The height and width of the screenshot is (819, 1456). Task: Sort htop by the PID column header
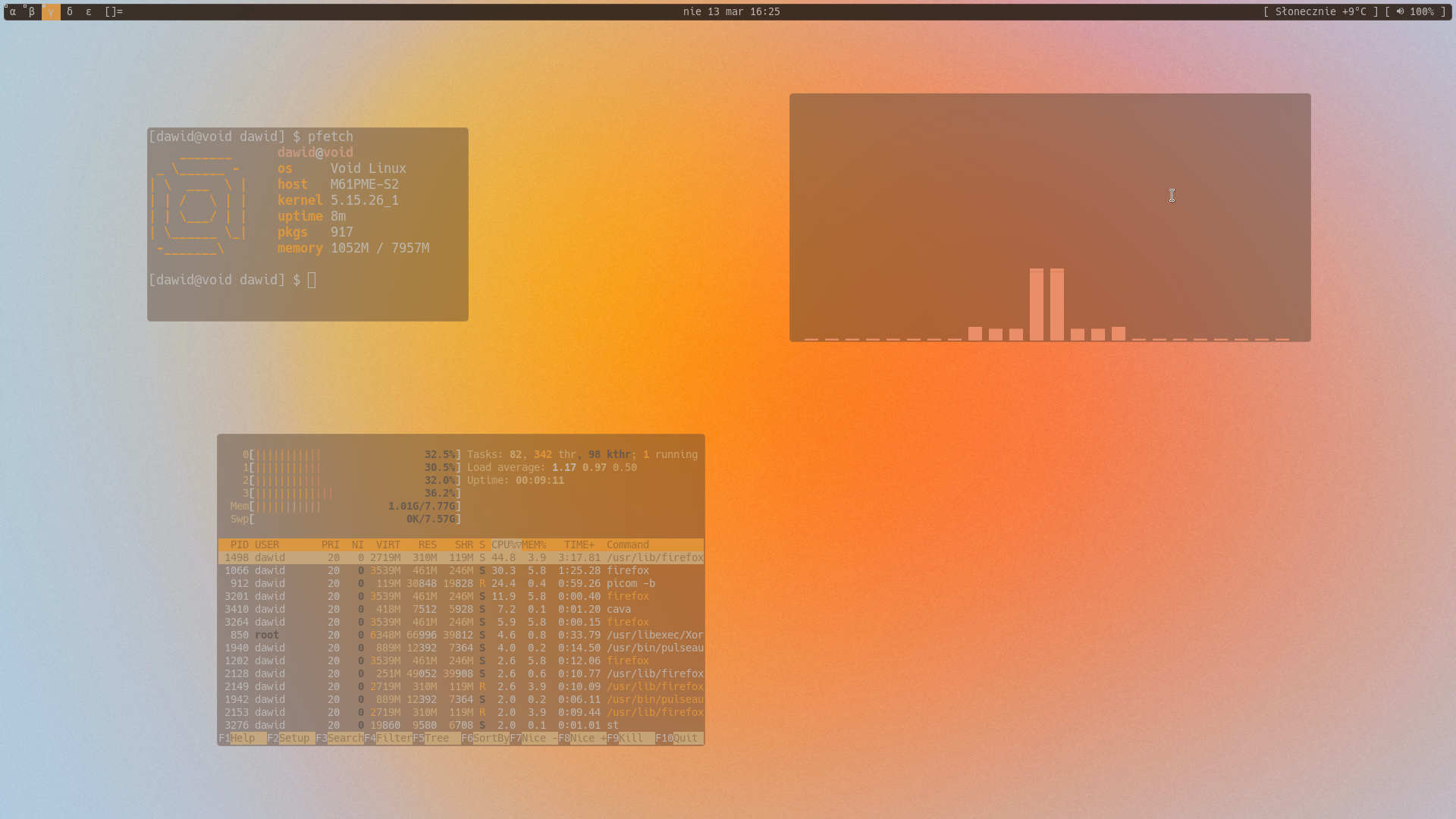tap(240, 544)
